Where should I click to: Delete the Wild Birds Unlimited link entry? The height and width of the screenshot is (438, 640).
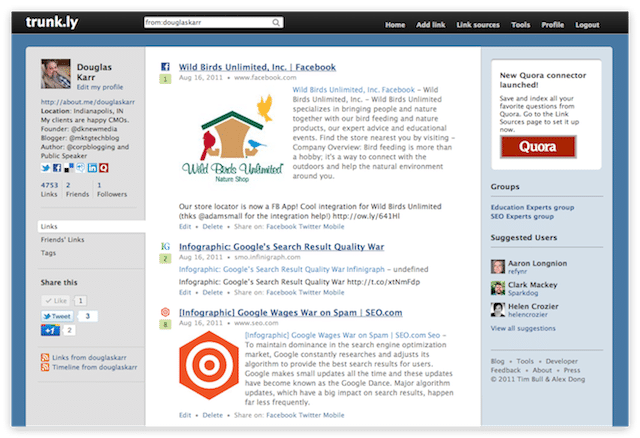[x=213, y=227]
